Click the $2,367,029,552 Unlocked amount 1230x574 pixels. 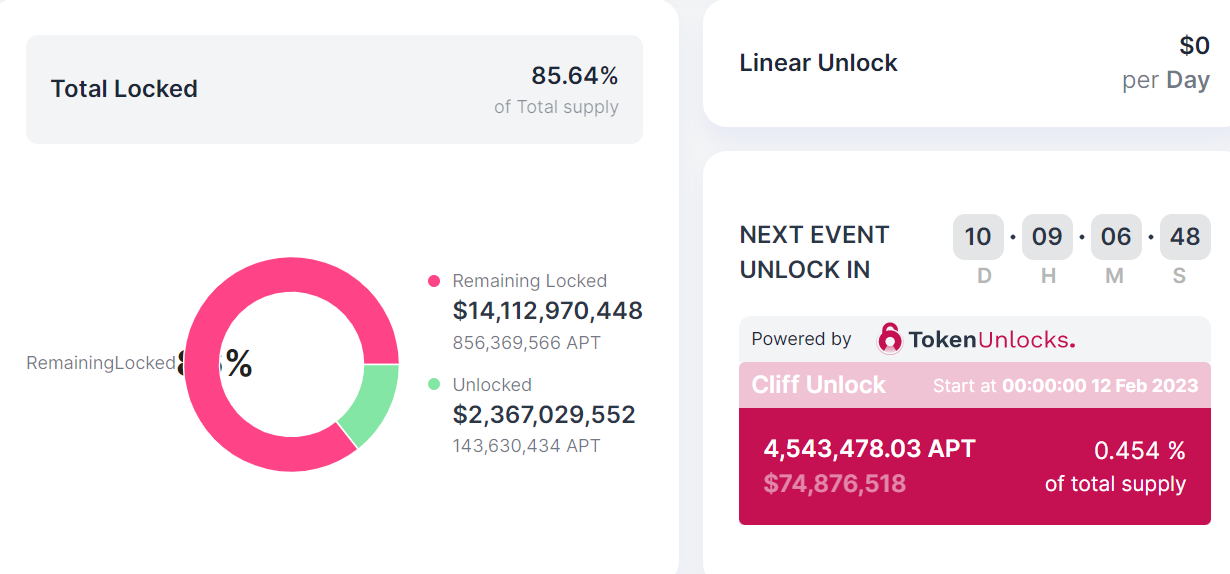tap(544, 414)
